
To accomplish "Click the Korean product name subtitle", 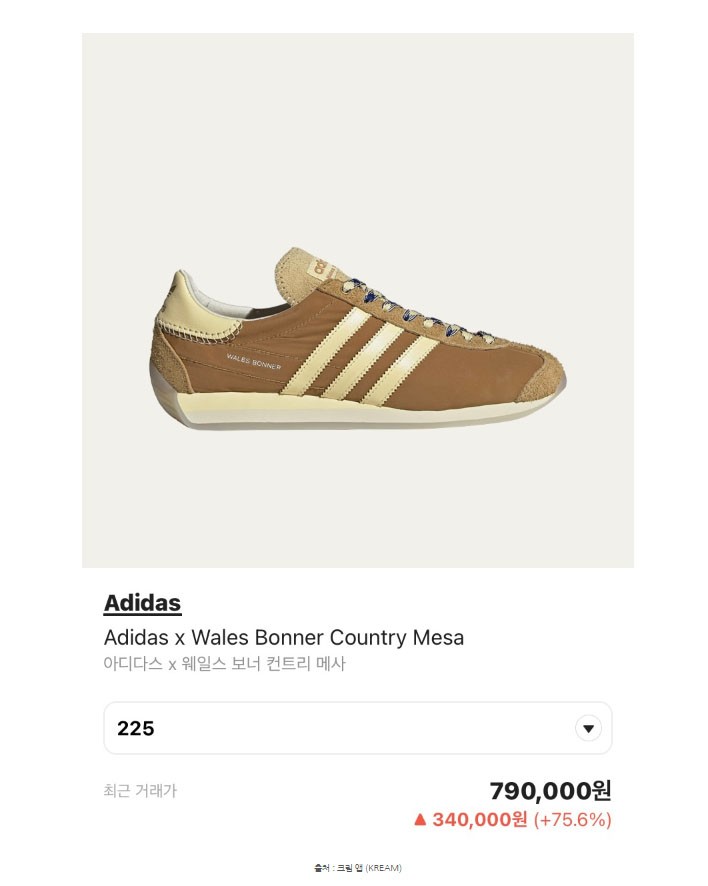I will [x=224, y=663].
